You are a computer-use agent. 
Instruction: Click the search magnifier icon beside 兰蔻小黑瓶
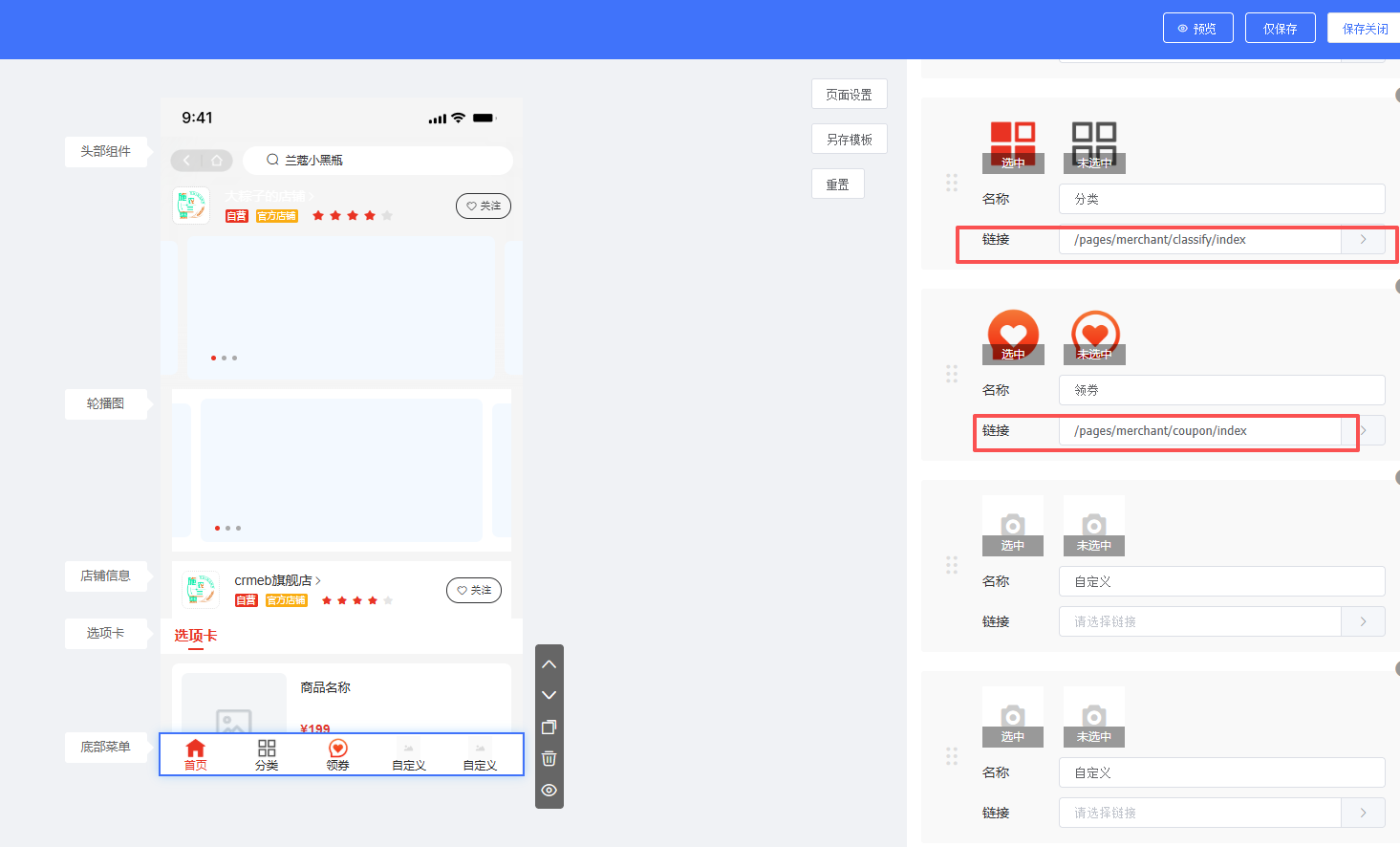point(272,160)
